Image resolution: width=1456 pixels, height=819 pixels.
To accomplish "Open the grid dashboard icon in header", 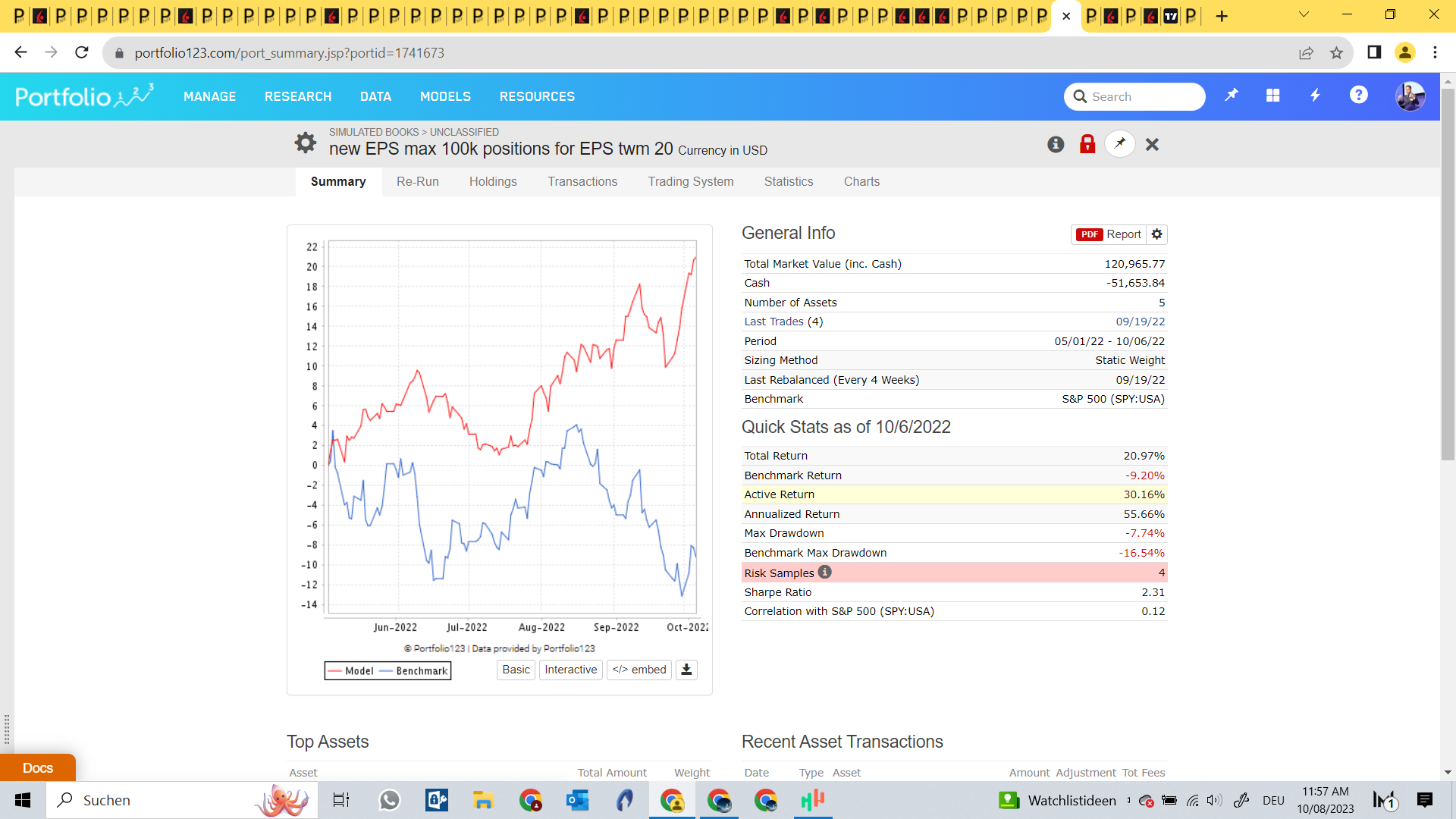I will (x=1273, y=96).
